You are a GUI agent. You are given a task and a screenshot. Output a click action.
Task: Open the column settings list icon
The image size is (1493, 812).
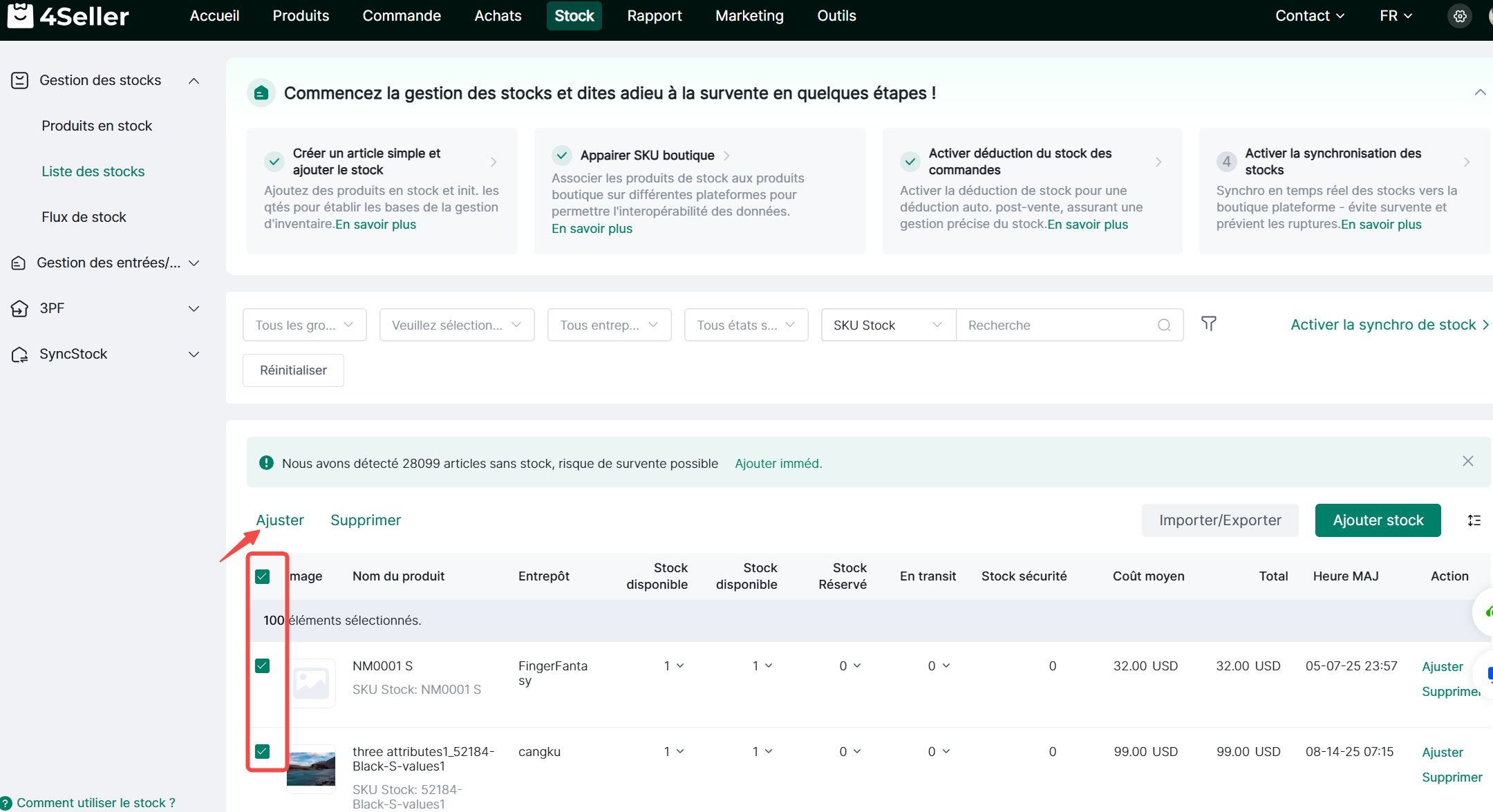click(x=1474, y=520)
